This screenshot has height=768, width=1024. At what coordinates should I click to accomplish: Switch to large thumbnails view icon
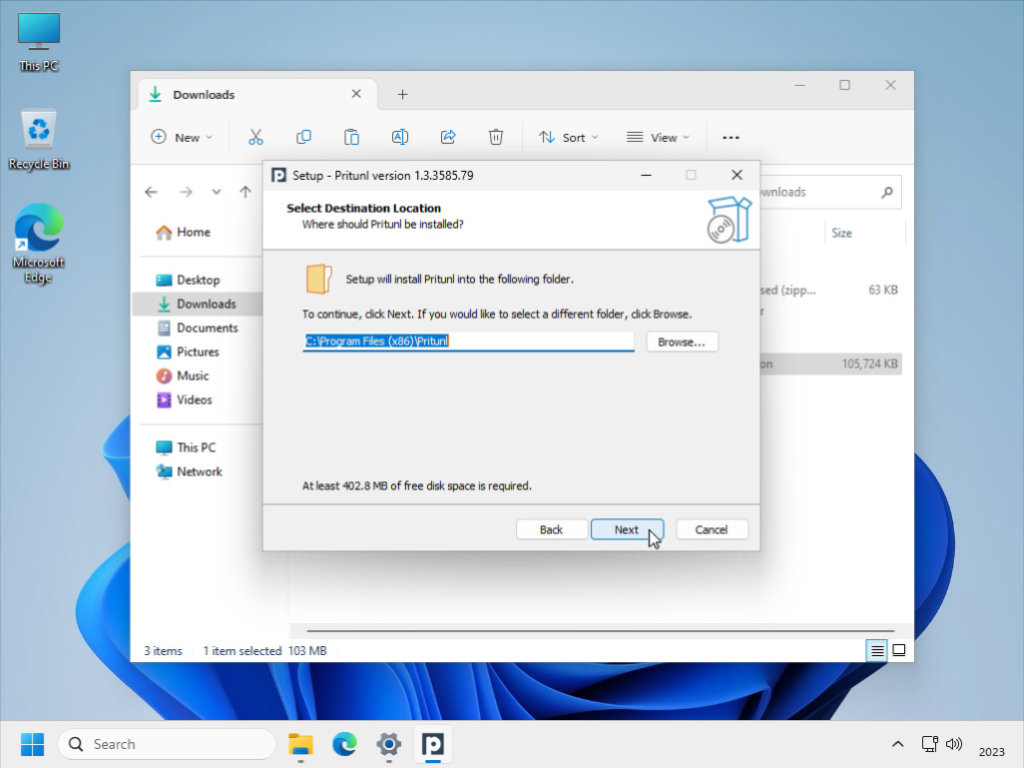coord(899,650)
